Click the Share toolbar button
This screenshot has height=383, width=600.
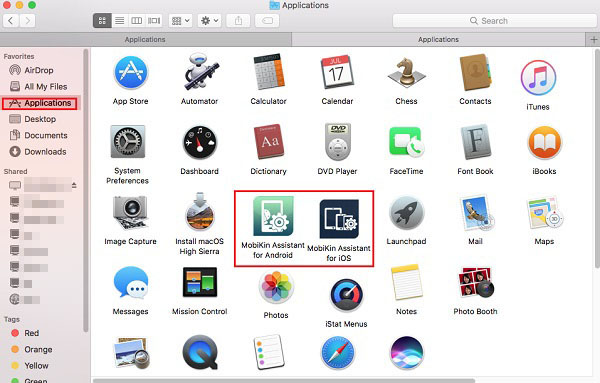(x=238, y=21)
